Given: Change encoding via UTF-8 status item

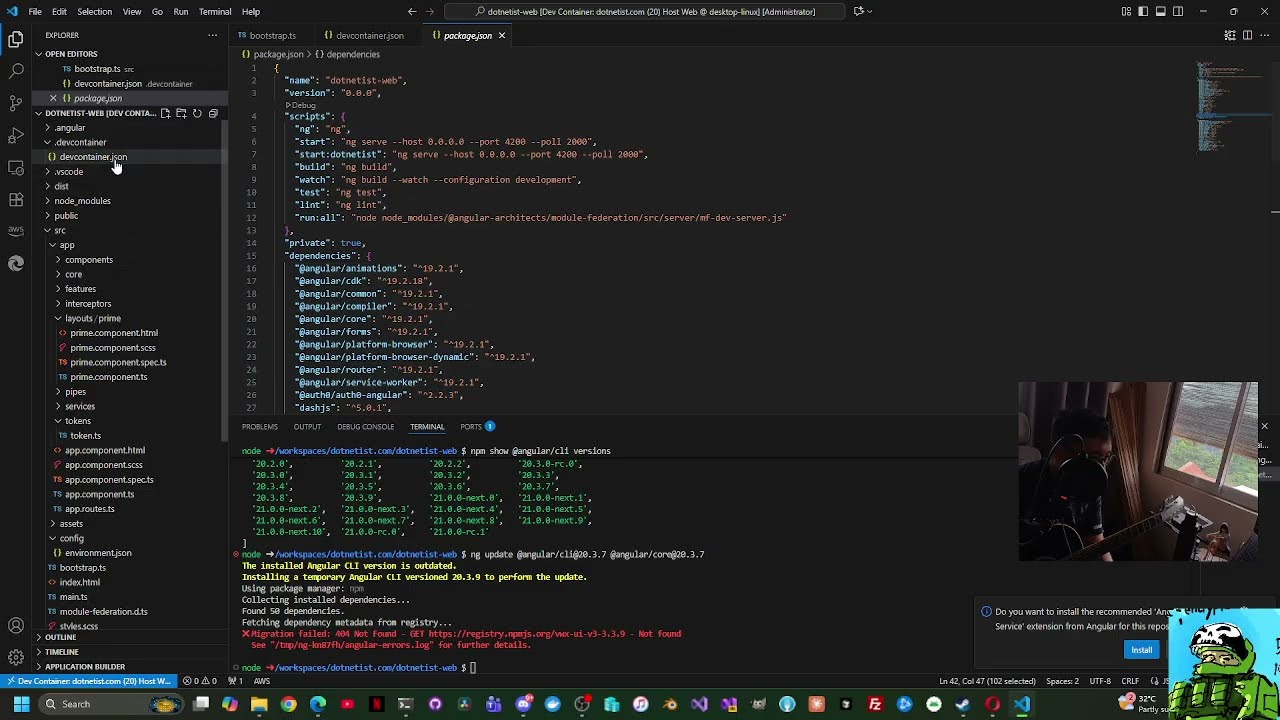Looking at the screenshot, I should 1099,681.
